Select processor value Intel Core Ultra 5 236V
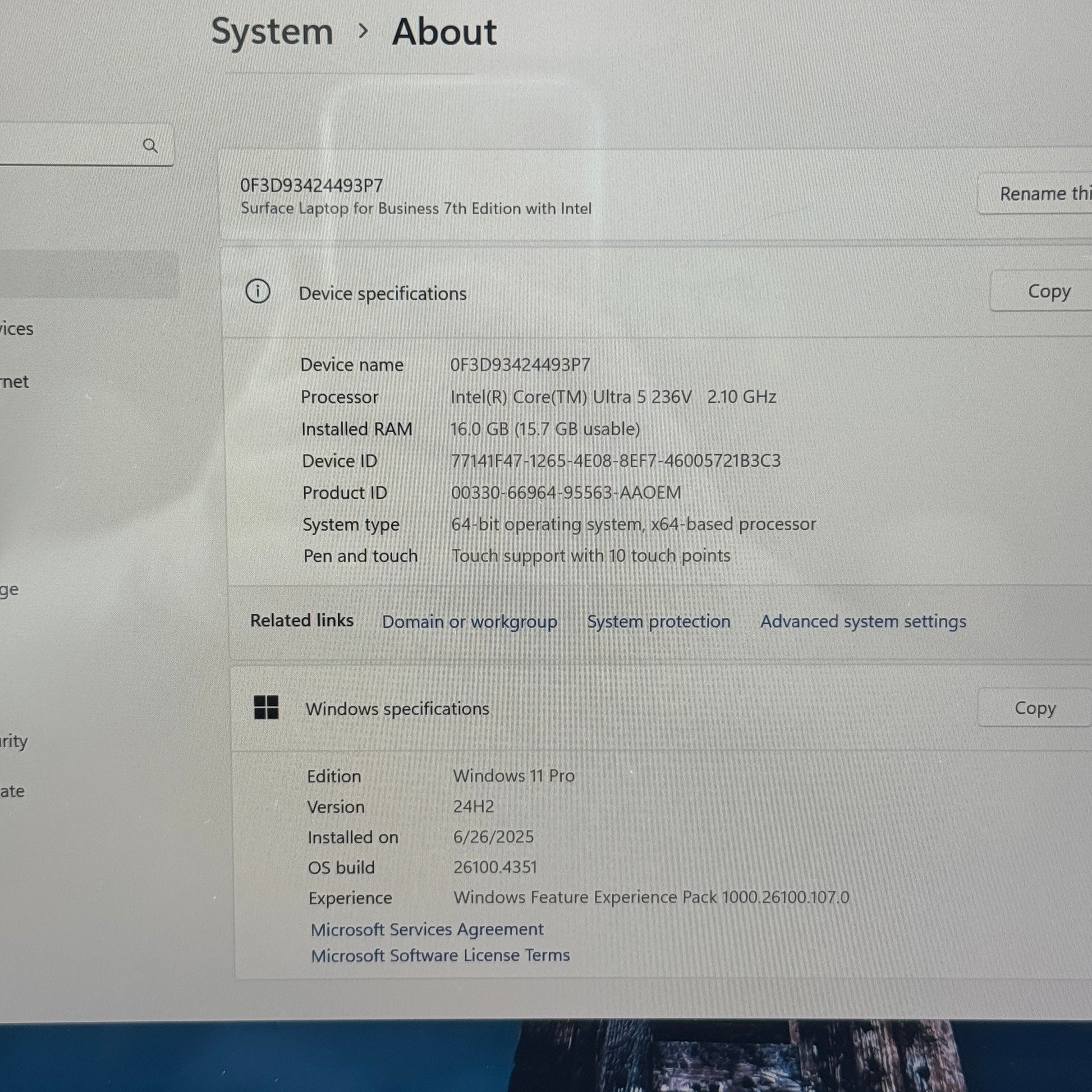The width and height of the screenshot is (1092, 1092). [613, 397]
